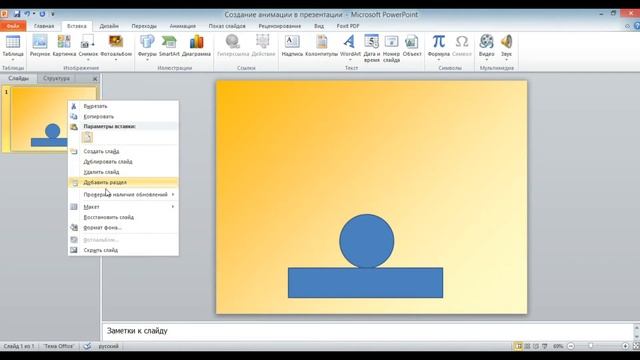Image resolution: width=640 pixels, height=360 pixels.
Task: Collapse the ribbon with the caret
Action: (x=627, y=26)
